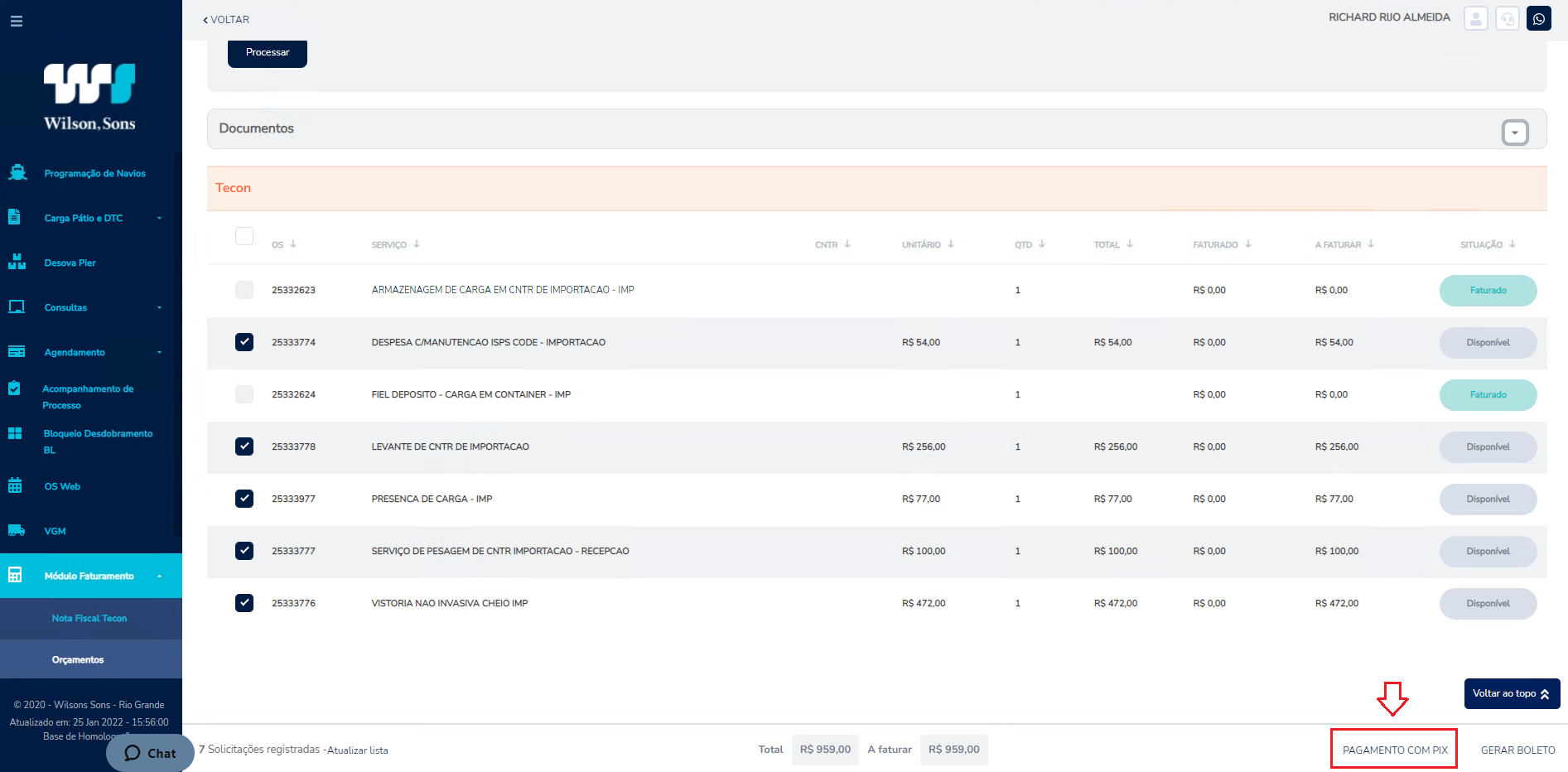The height and width of the screenshot is (772, 1568).
Task: Click the ship icon for Programação de Navios
Action: (x=17, y=173)
